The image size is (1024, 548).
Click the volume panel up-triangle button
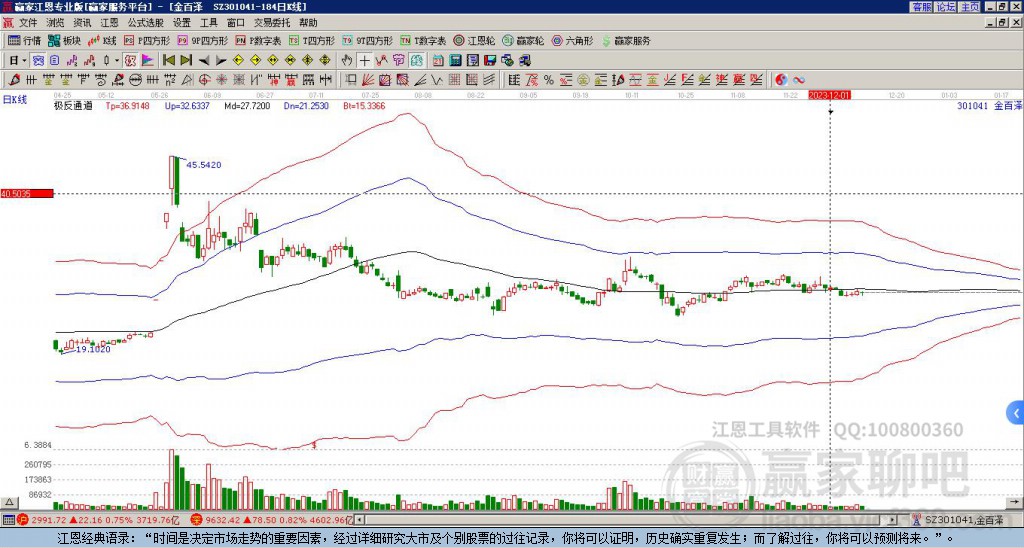point(8,502)
